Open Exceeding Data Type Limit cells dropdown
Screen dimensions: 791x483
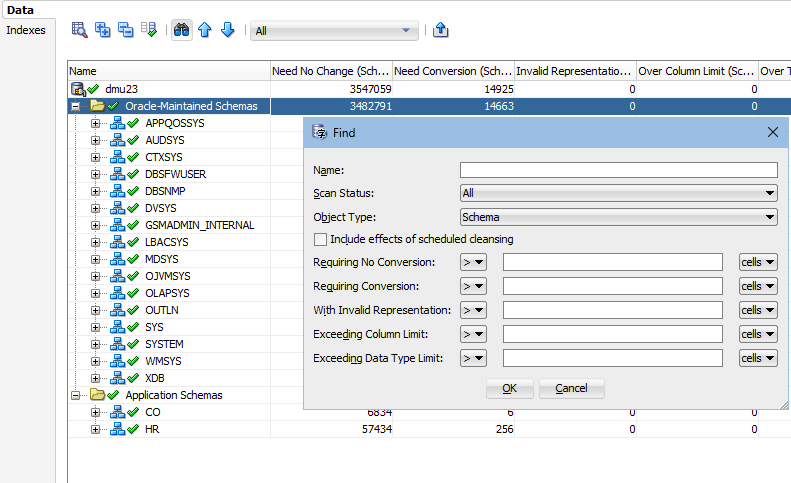click(758, 358)
